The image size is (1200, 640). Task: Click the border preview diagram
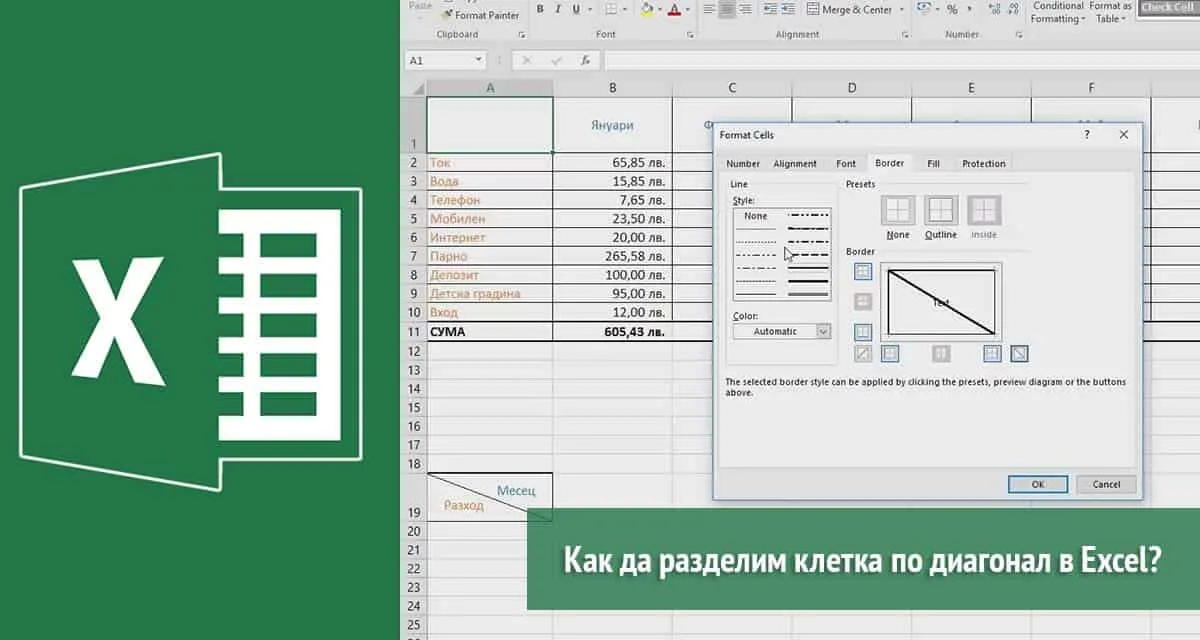click(x=941, y=302)
